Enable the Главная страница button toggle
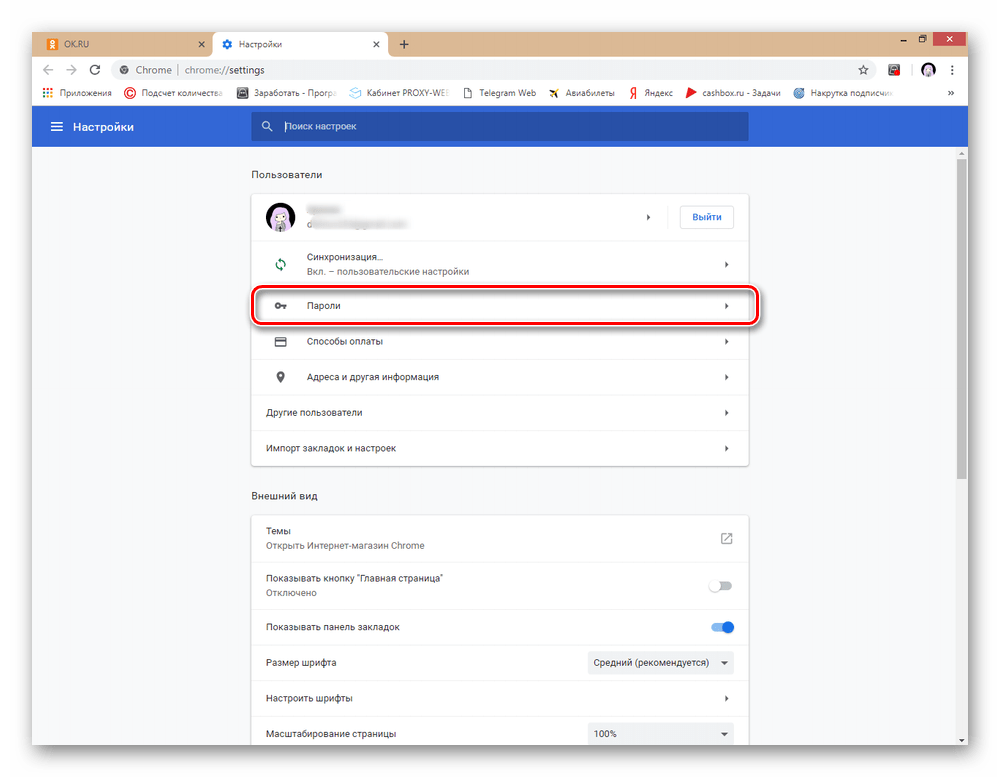This screenshot has height=777, width=1000. [x=720, y=586]
